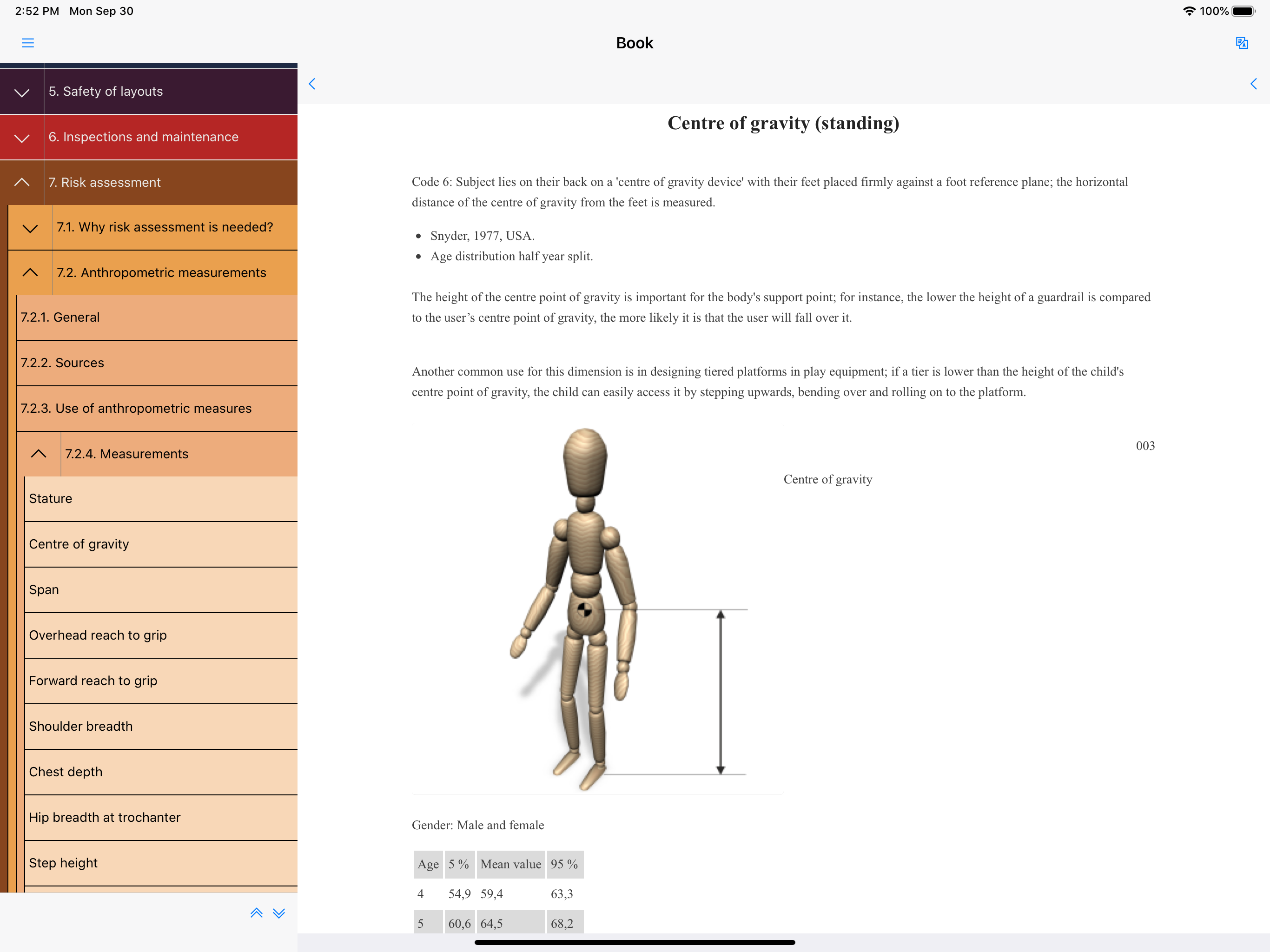Open the Span measurement page
The width and height of the screenshot is (1270, 952).
[161, 590]
